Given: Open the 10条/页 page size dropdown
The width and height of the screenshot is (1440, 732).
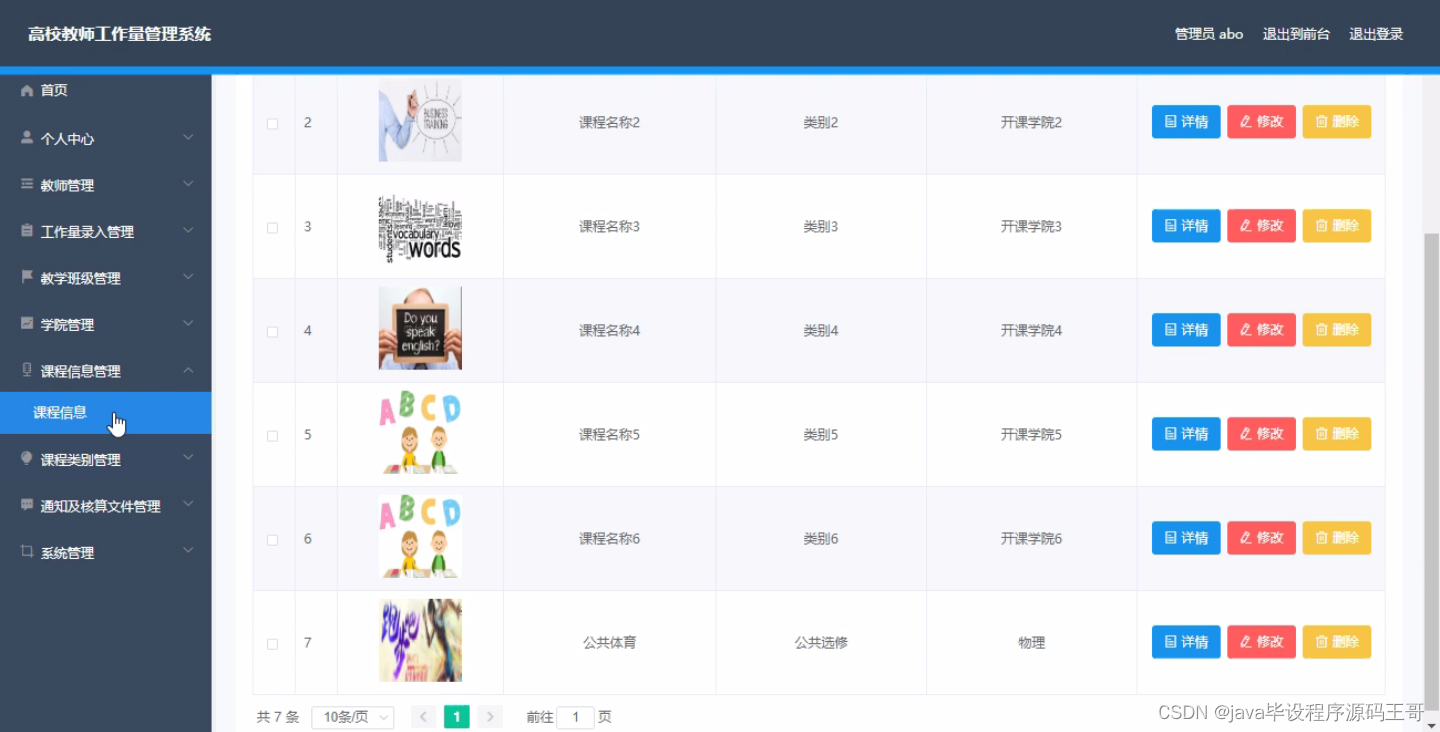Looking at the screenshot, I should [353, 717].
